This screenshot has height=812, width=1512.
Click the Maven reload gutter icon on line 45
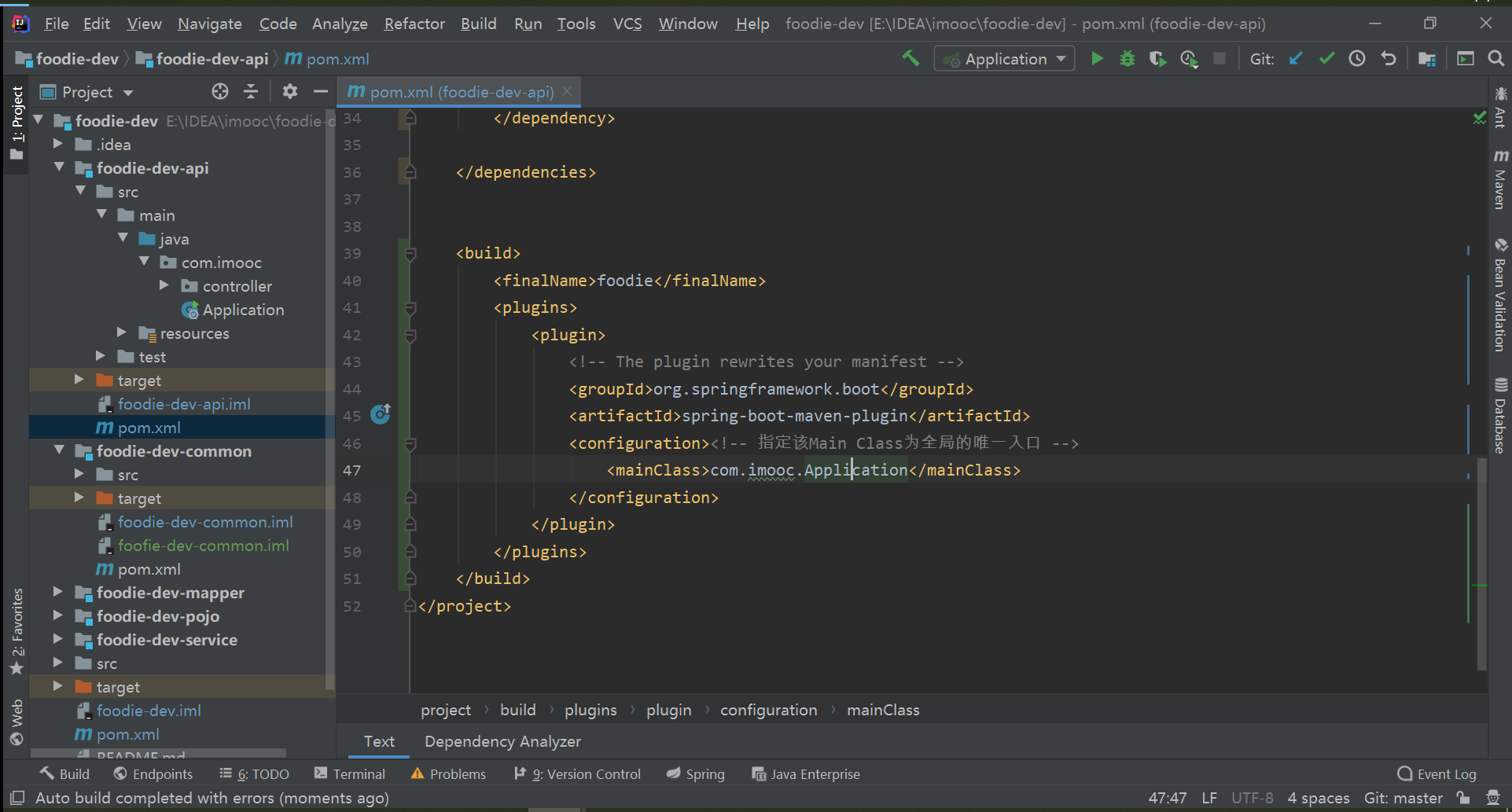point(381,413)
